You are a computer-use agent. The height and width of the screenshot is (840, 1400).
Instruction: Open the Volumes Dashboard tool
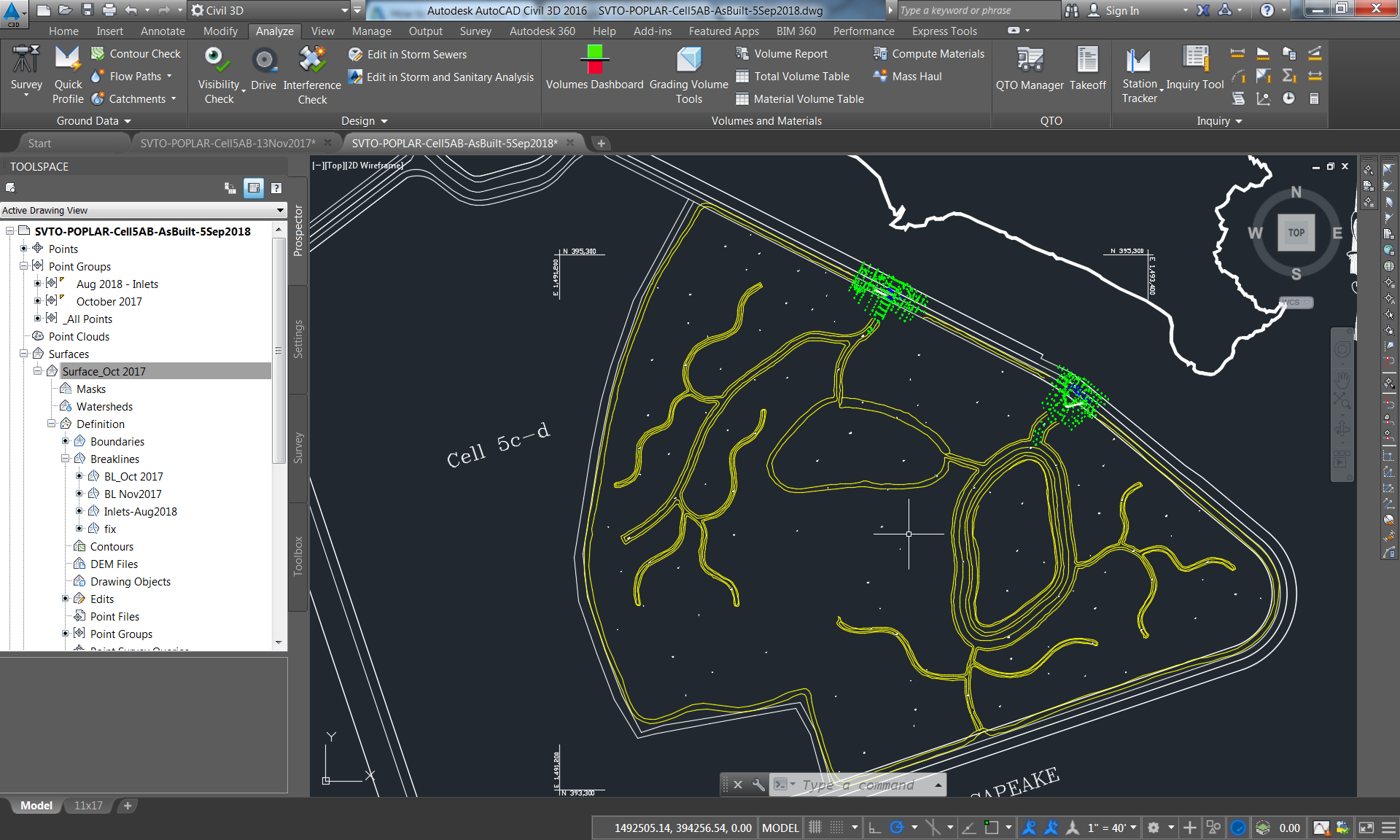pyautogui.click(x=594, y=60)
